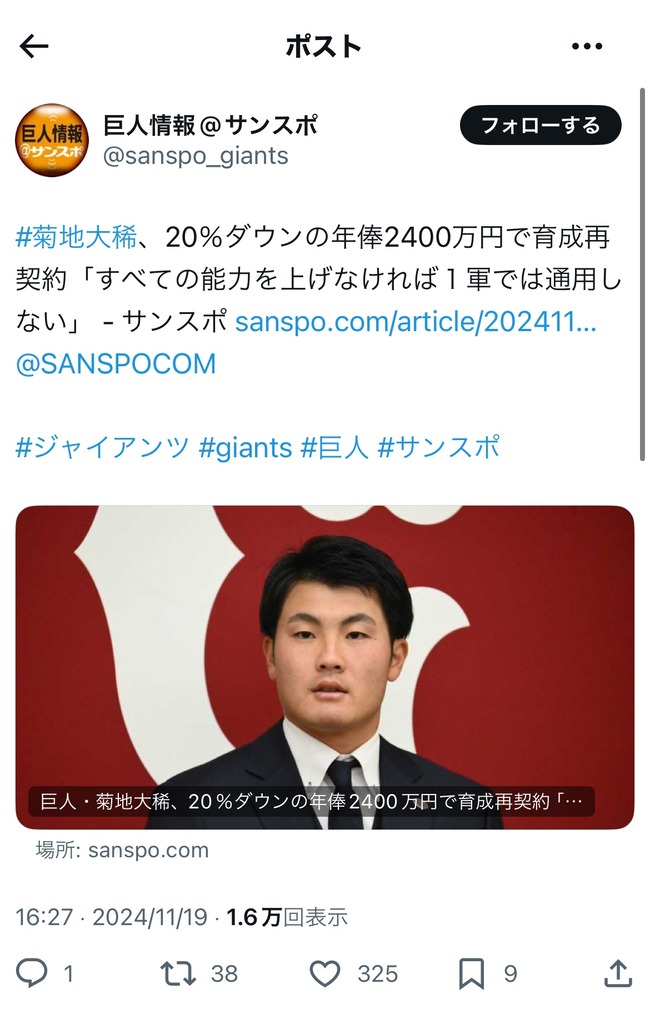The width and height of the screenshot is (650, 1019).
Task: Open the share upload icon
Action: (618, 973)
